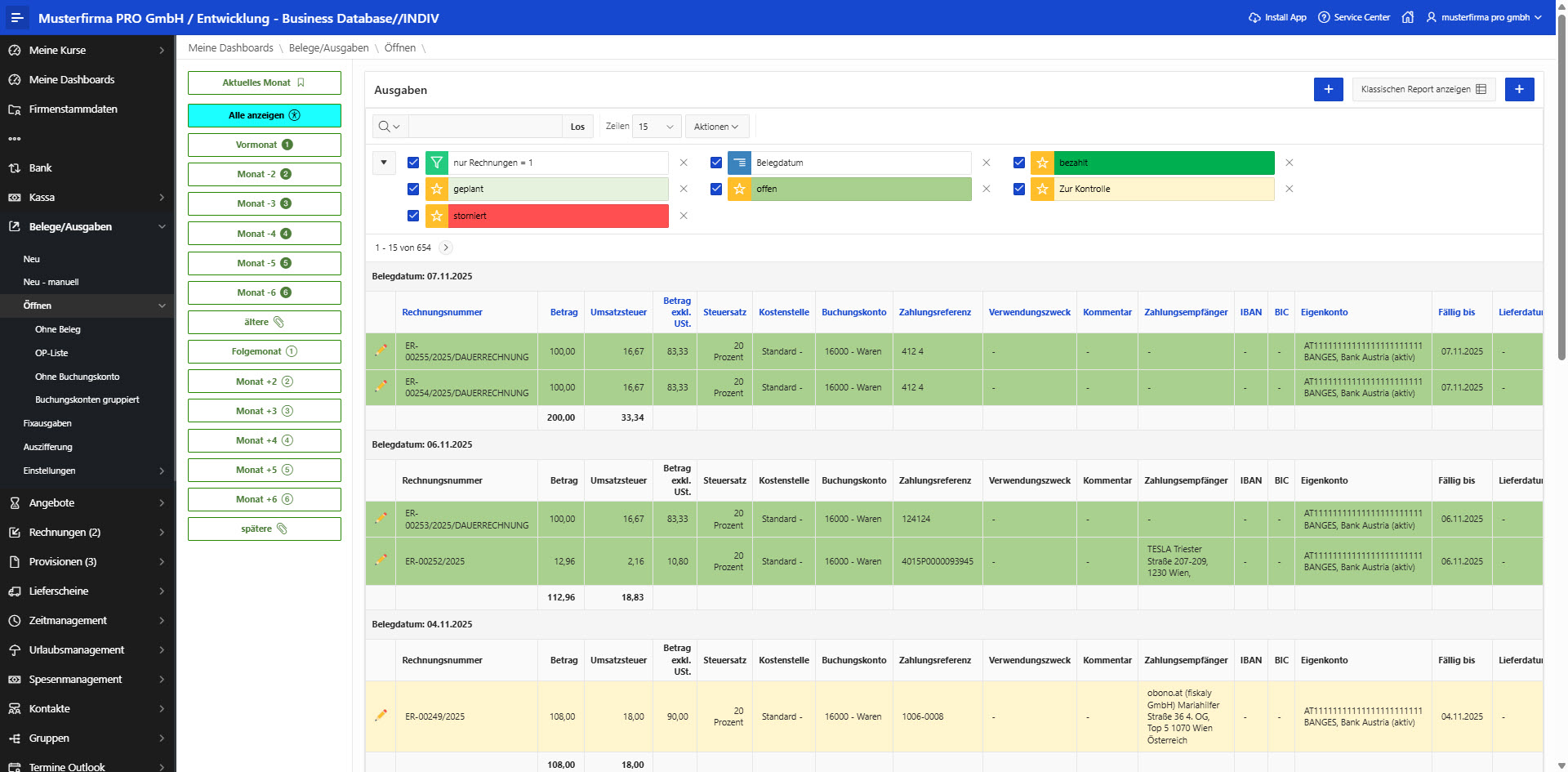
Task: Click Klassischen Report anzeigen button
Action: pos(1423,89)
